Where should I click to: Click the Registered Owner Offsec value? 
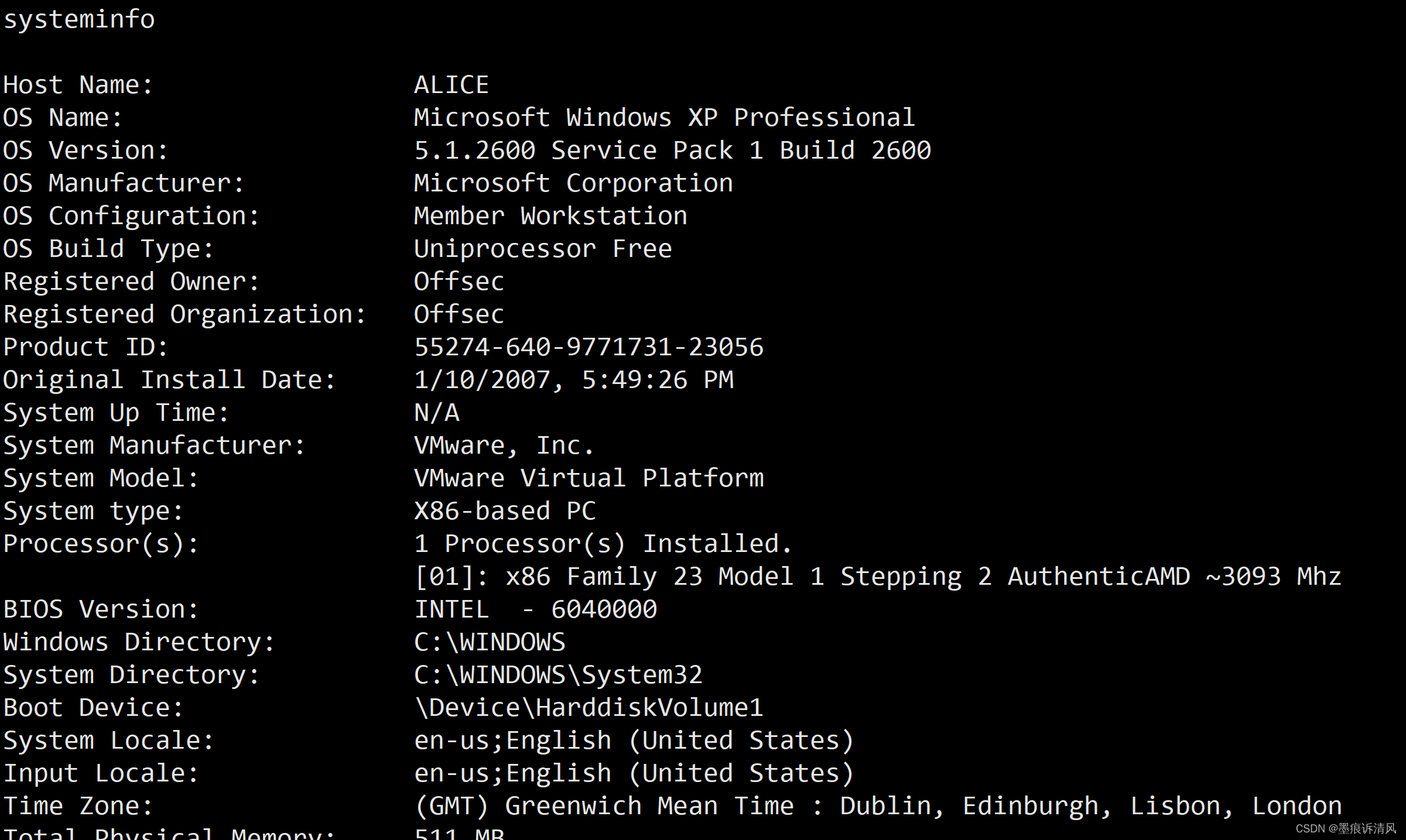click(x=459, y=282)
